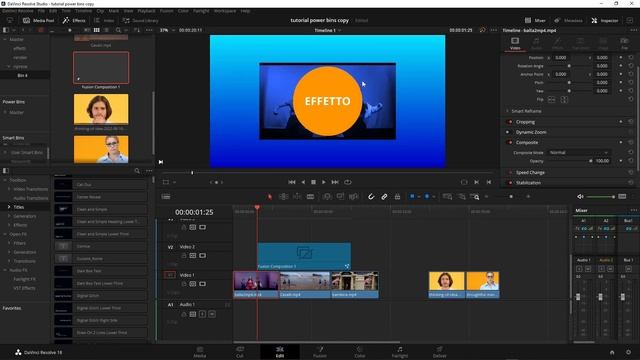Play the timeline forward
This screenshot has width=640, height=360.
(x=324, y=182)
